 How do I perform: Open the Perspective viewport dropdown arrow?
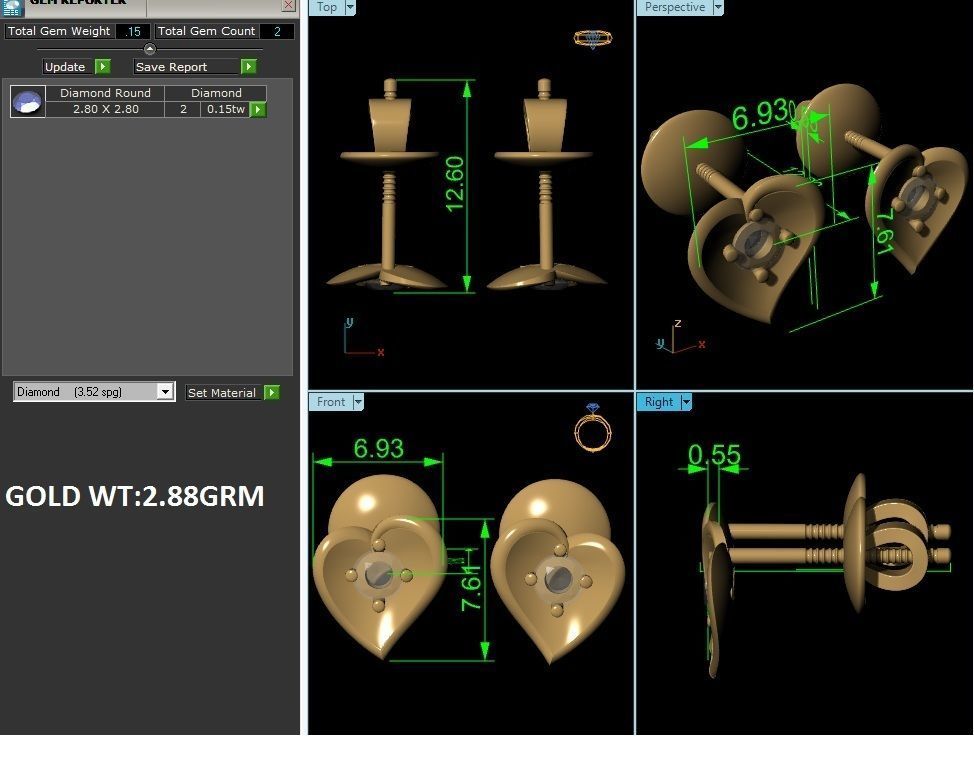point(718,7)
